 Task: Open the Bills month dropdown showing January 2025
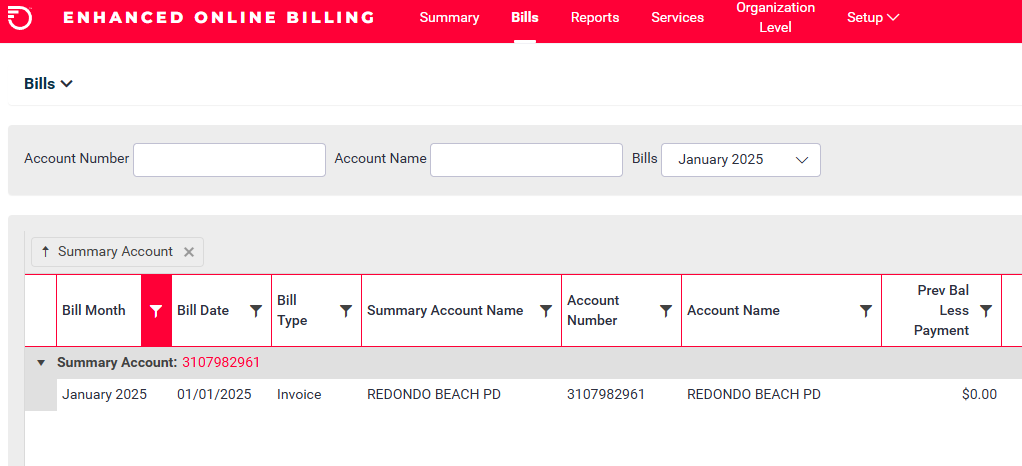pos(741,160)
